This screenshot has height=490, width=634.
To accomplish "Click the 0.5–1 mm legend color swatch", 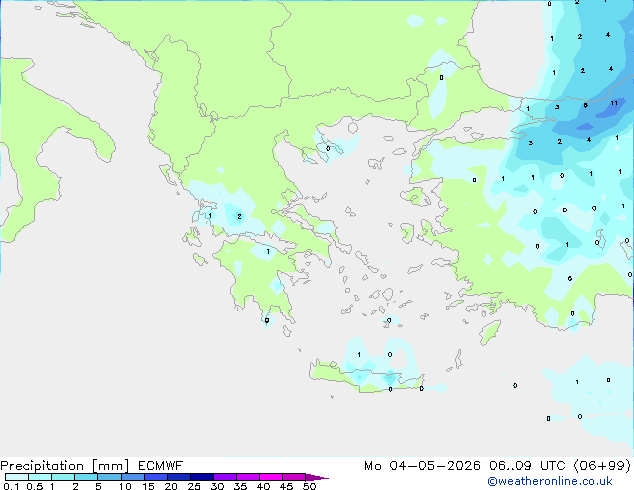I will pos(40,477).
